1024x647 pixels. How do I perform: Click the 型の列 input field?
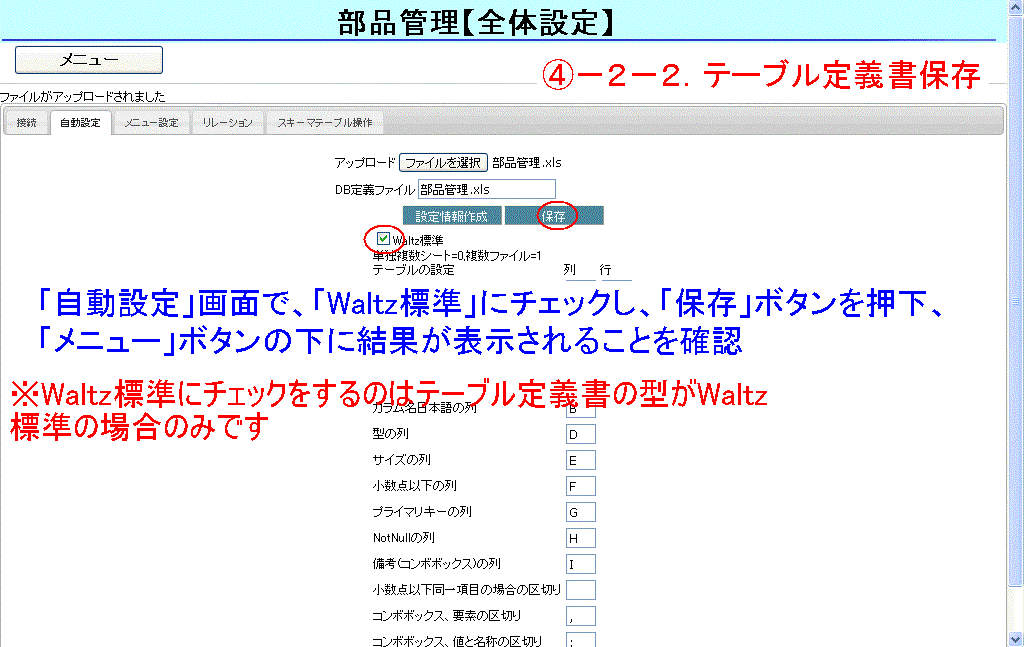[x=580, y=434]
